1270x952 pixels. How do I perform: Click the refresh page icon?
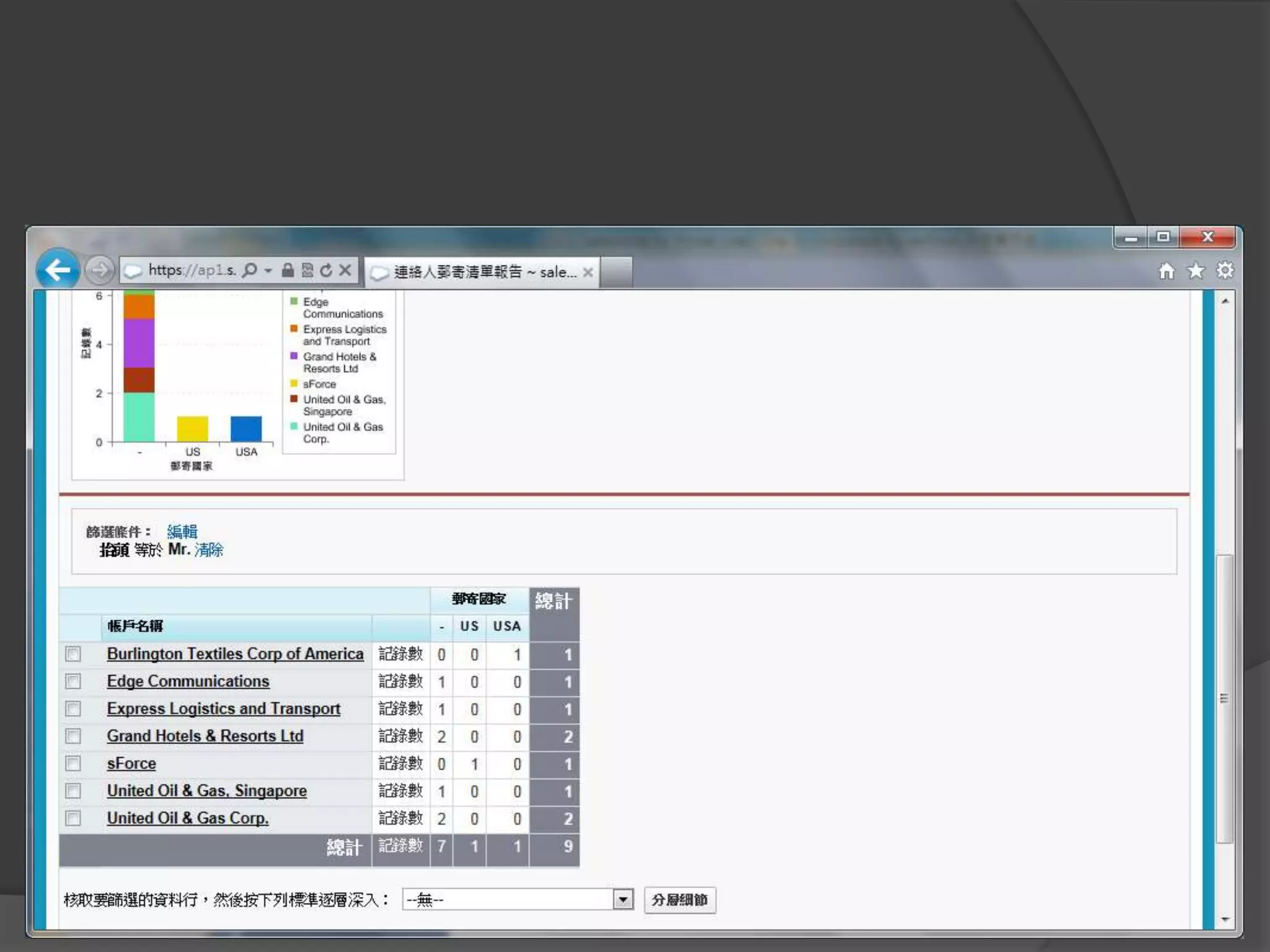pyautogui.click(x=326, y=270)
